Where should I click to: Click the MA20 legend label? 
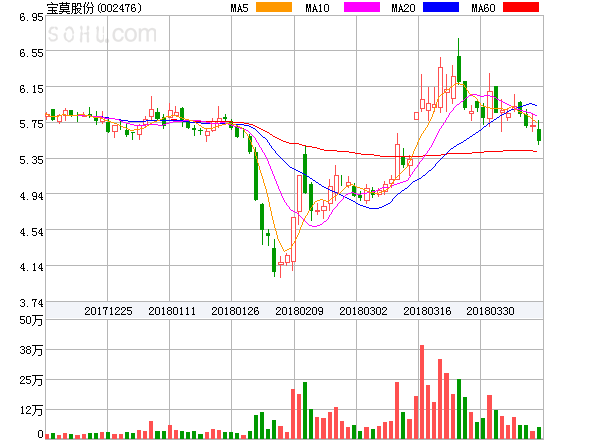(x=403, y=8)
